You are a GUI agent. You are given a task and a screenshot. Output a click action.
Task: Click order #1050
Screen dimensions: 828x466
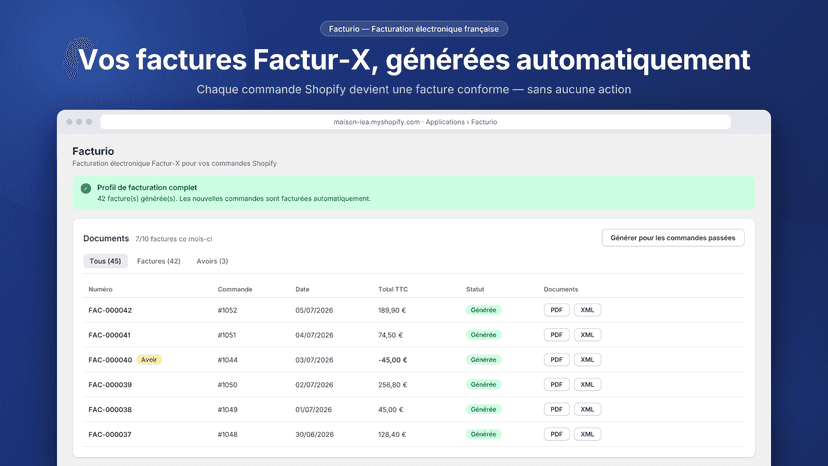coord(227,385)
